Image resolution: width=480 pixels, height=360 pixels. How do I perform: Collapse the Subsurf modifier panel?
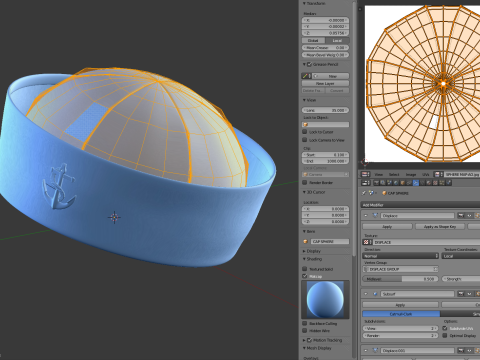366,294
